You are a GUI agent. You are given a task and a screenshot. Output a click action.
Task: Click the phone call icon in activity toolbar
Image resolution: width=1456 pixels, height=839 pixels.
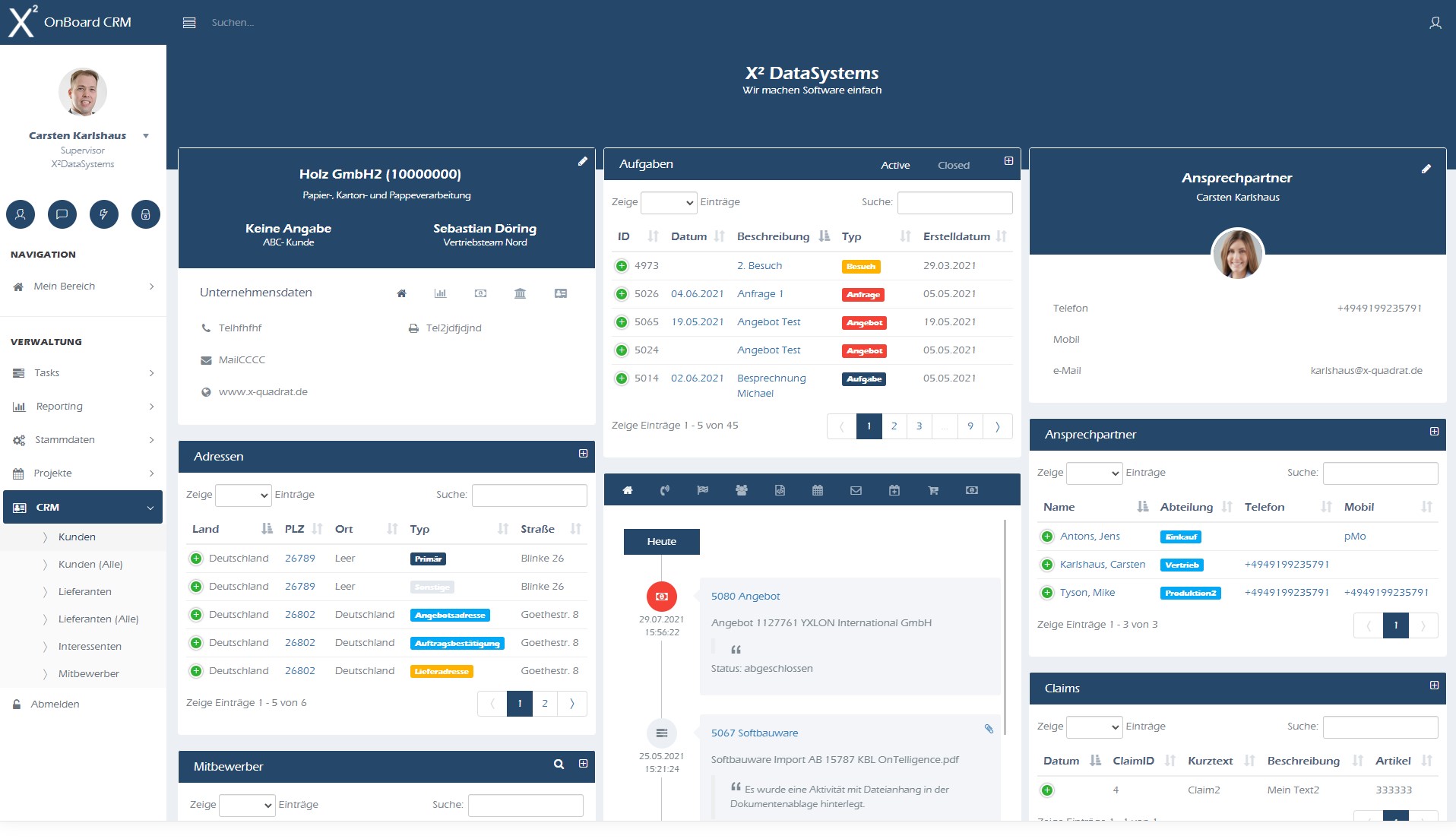point(665,491)
